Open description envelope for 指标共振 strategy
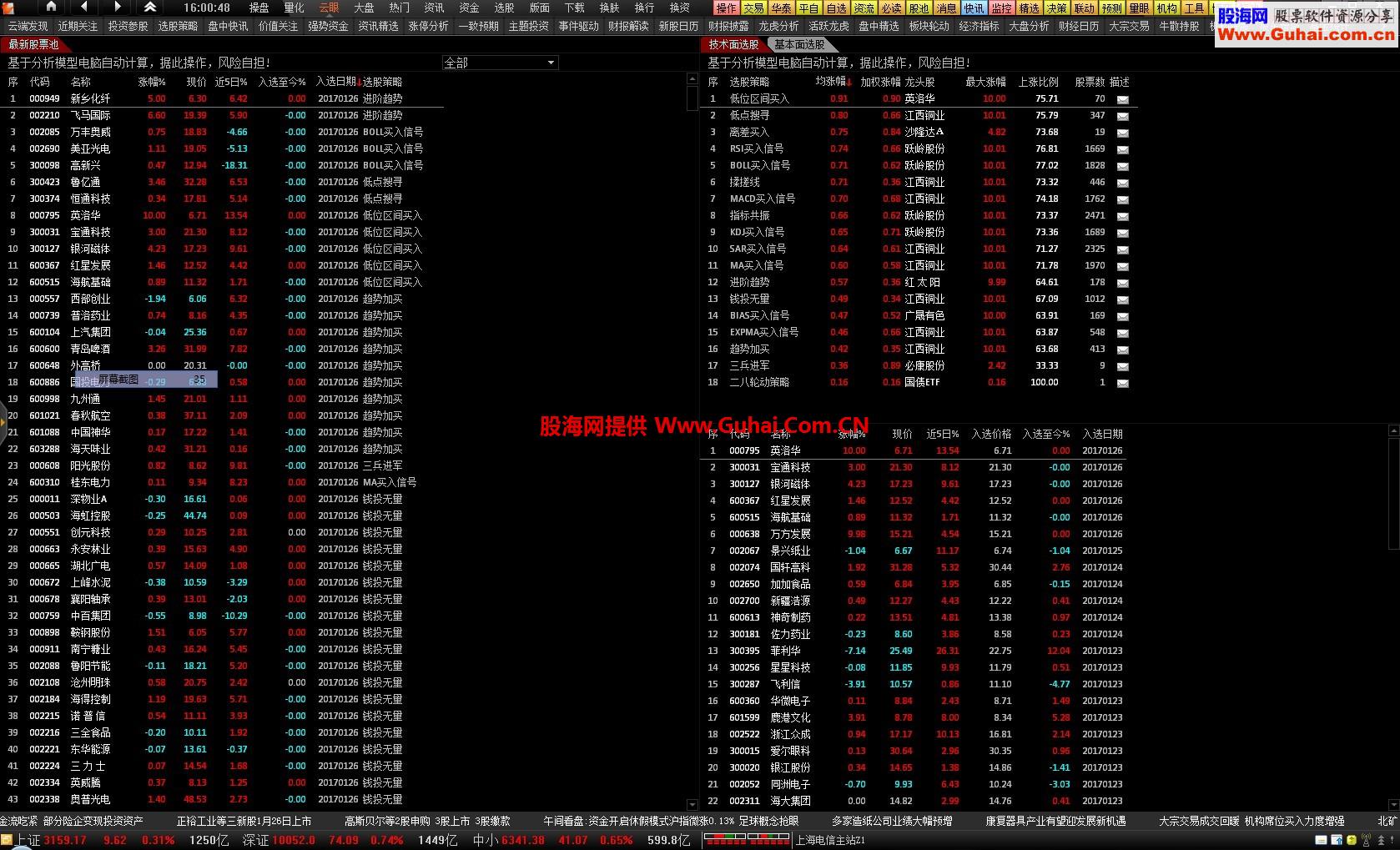Screen dimensions: 1400x850 1122,216
